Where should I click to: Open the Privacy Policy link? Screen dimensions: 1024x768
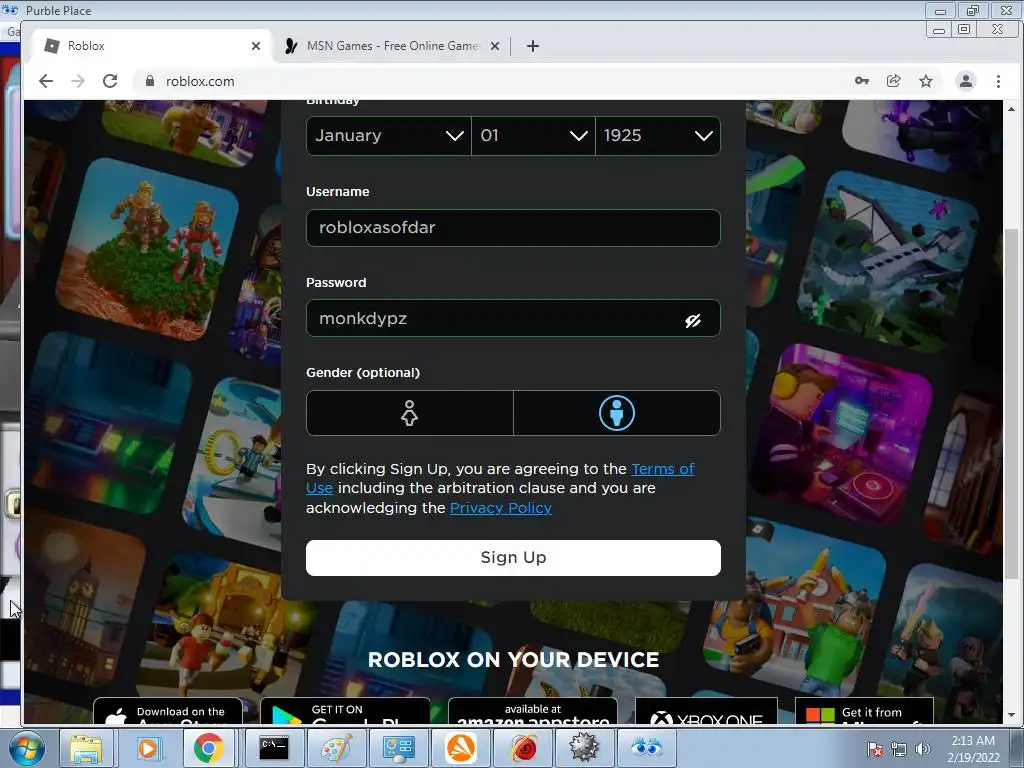click(501, 508)
